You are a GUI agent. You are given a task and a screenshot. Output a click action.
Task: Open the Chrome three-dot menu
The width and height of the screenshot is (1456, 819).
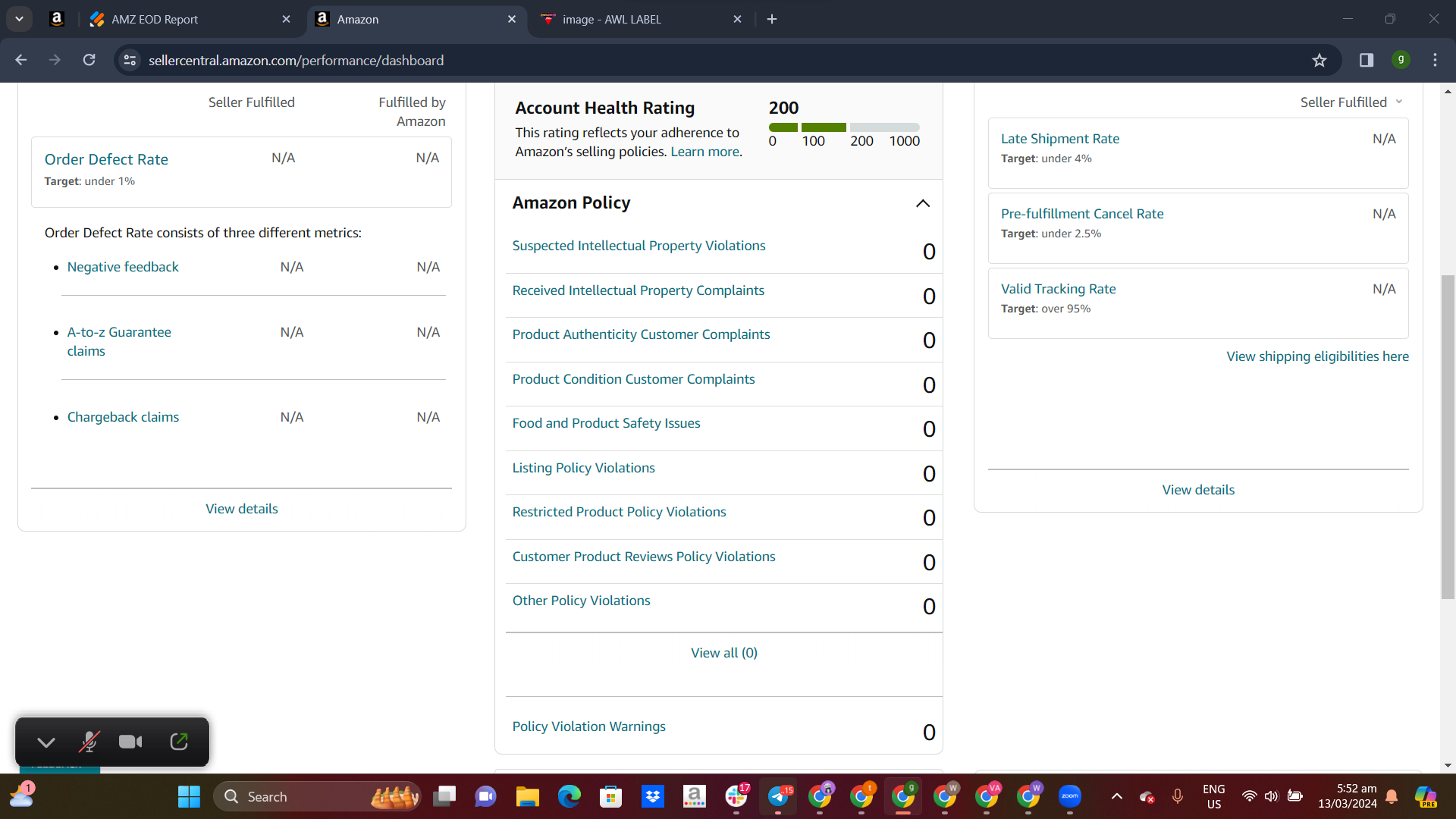click(1435, 60)
